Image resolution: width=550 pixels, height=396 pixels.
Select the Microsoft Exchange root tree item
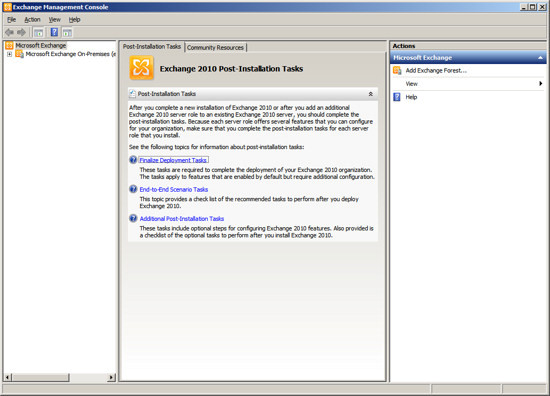click(41, 45)
